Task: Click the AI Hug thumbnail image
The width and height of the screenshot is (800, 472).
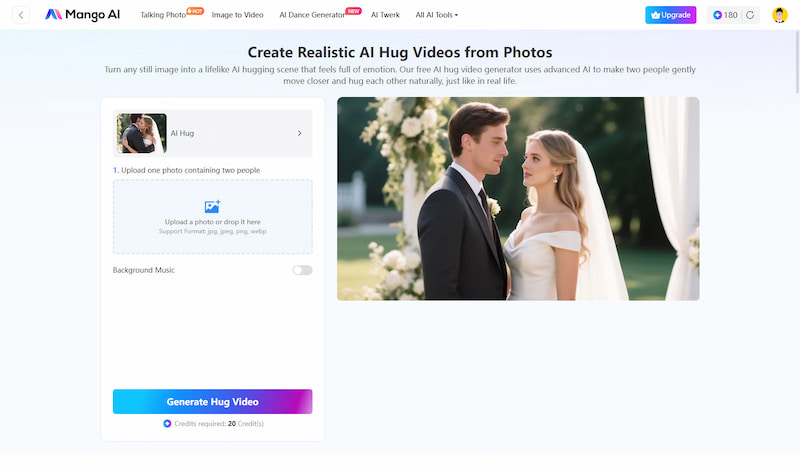Action: 142,133
